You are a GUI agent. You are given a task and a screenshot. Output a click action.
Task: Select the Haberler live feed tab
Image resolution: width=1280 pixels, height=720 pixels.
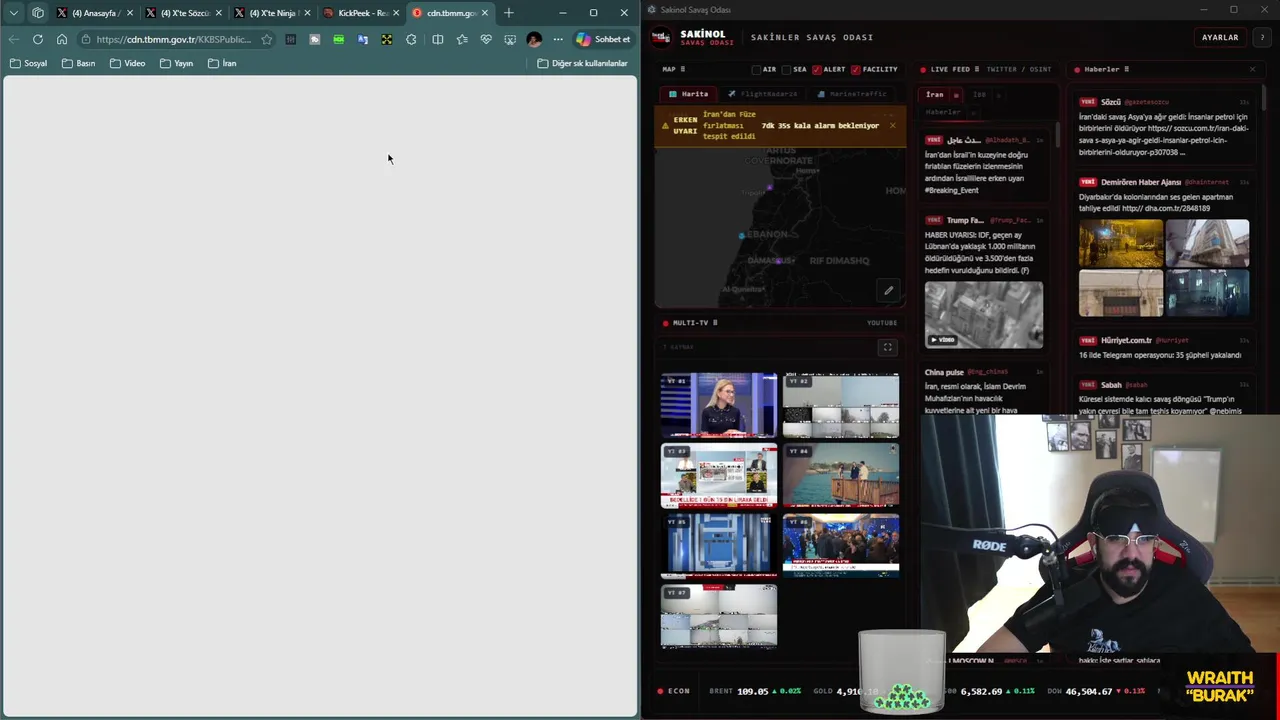point(942,112)
